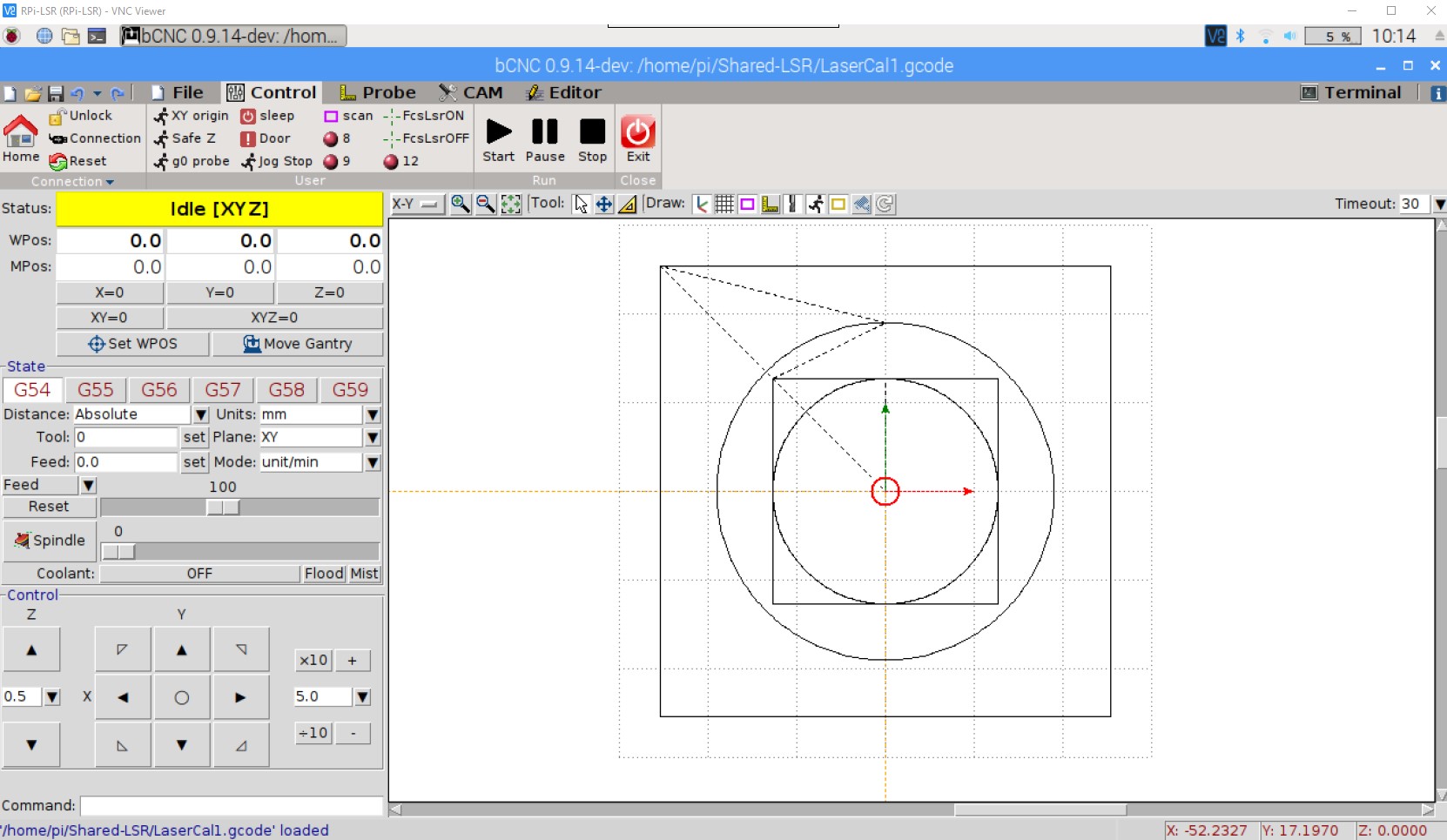Click the Unlock padlock icon
Screen dimensions: 1447x840
57,115
